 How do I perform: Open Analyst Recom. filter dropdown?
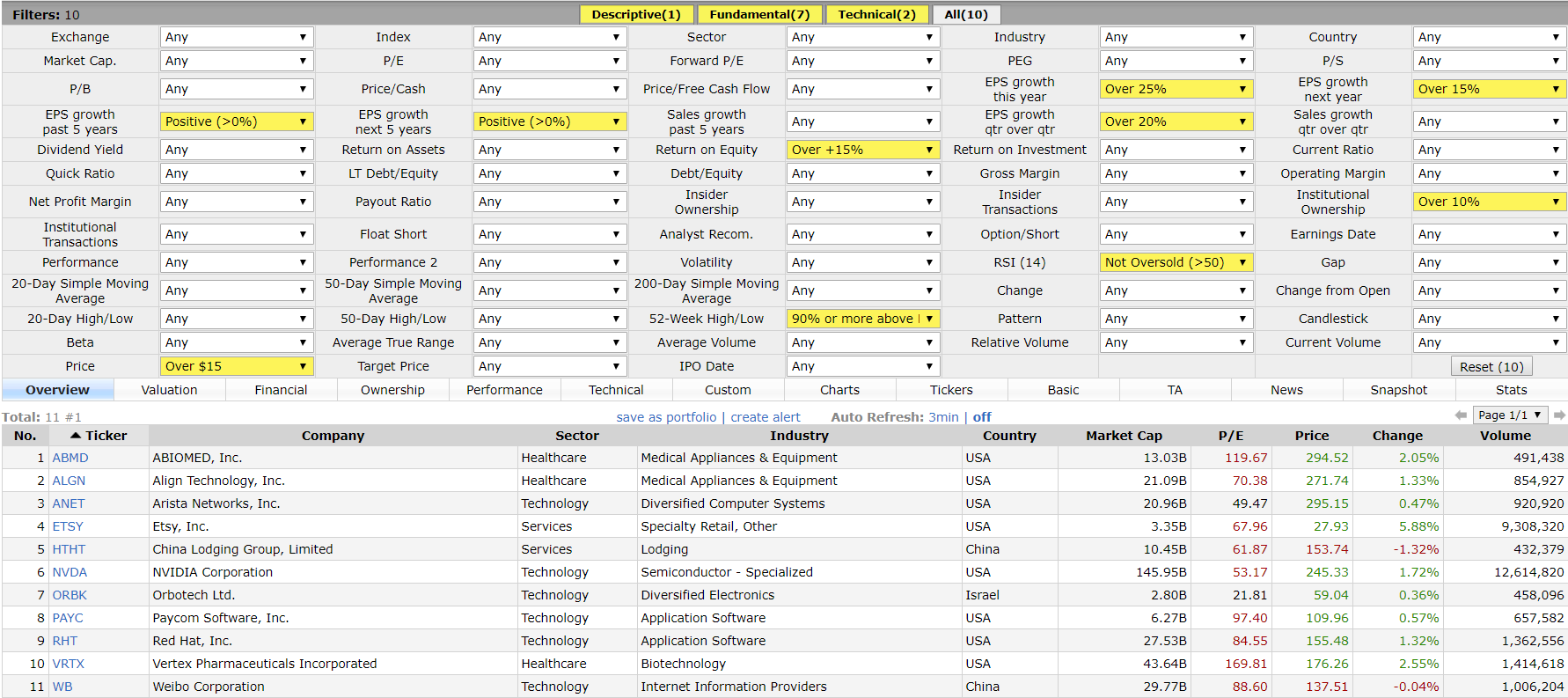[862, 234]
